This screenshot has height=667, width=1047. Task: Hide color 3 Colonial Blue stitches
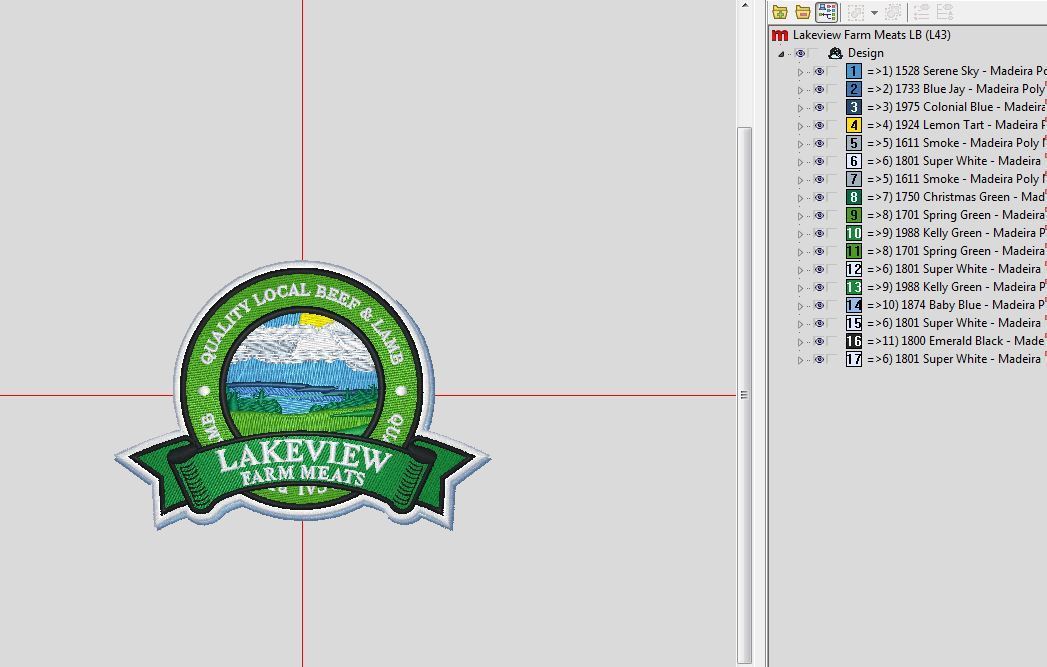[x=819, y=107]
